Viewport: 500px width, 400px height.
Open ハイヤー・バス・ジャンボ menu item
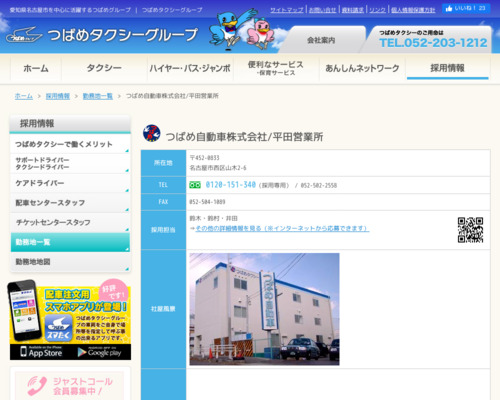(x=190, y=69)
